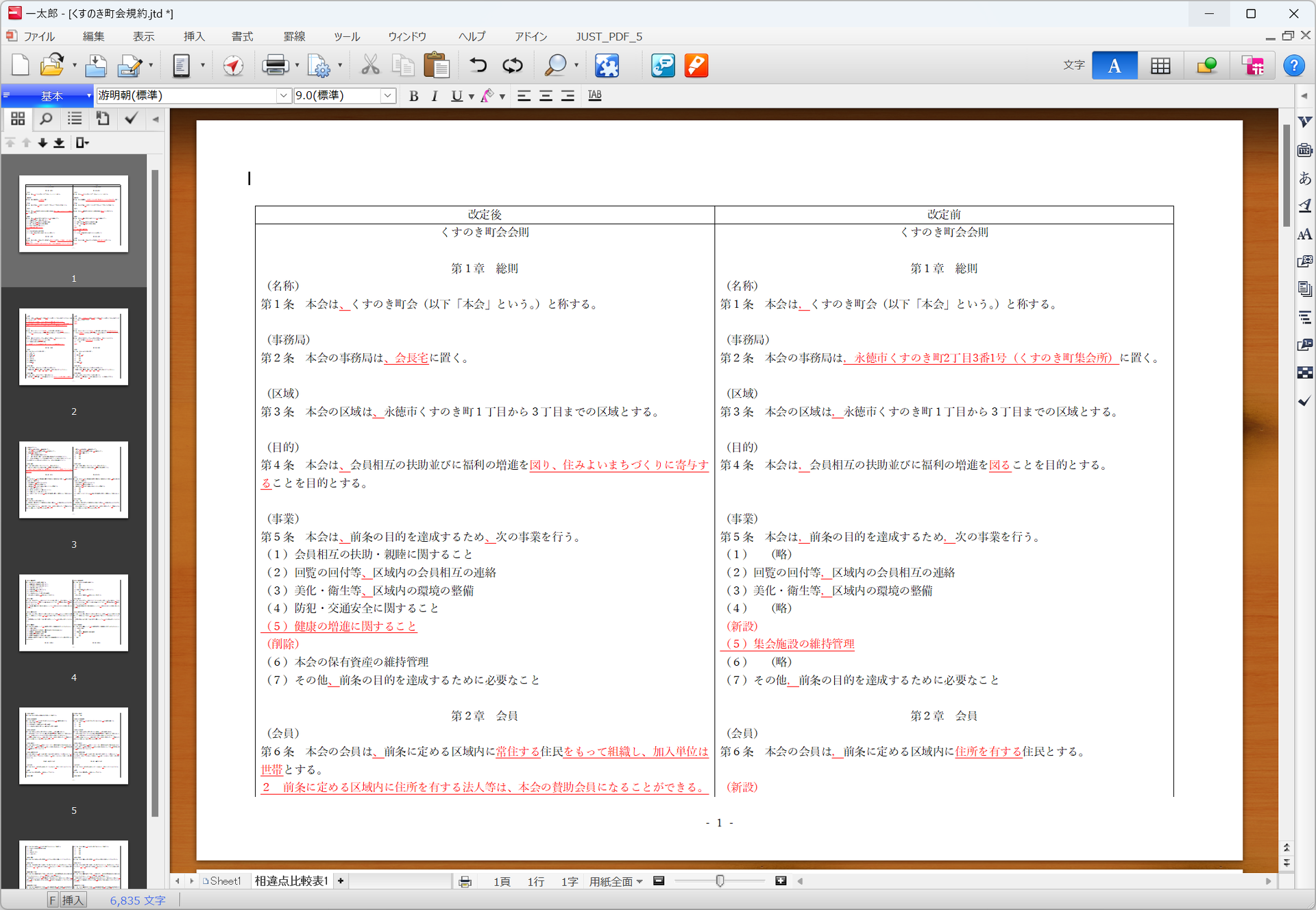Open the magnifier search tool
Viewport: 1316px width, 910px height.
(x=555, y=66)
